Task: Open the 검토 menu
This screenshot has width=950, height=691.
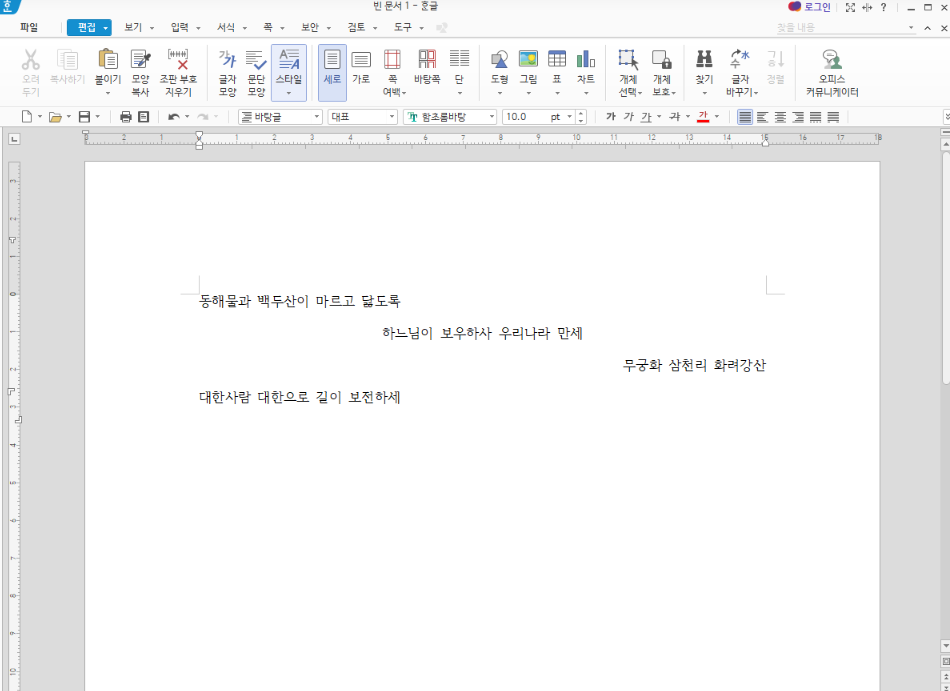Action: (x=356, y=27)
